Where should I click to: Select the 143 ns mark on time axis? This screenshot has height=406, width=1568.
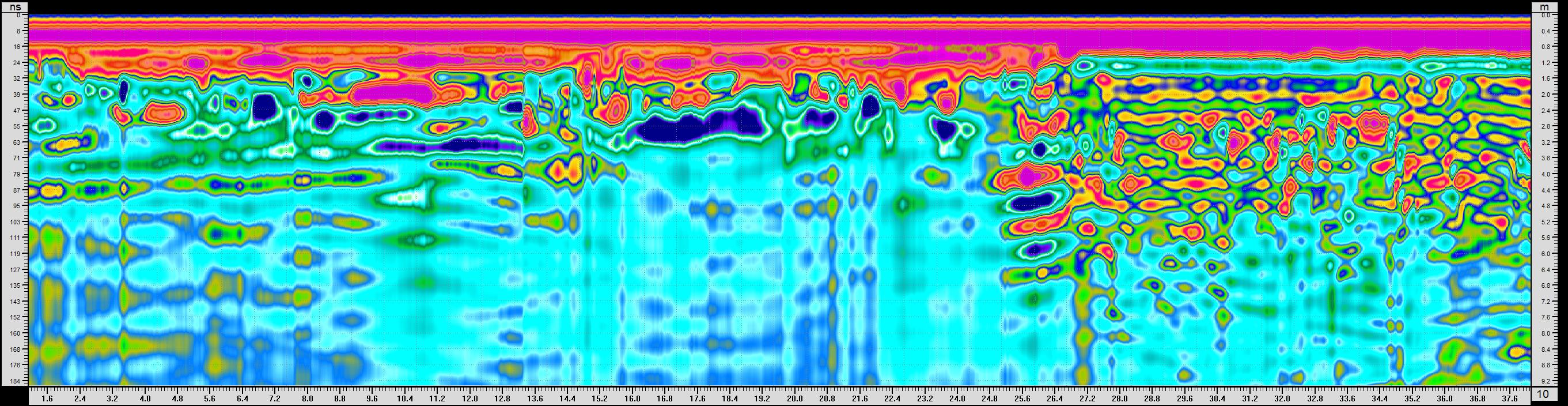tap(14, 301)
